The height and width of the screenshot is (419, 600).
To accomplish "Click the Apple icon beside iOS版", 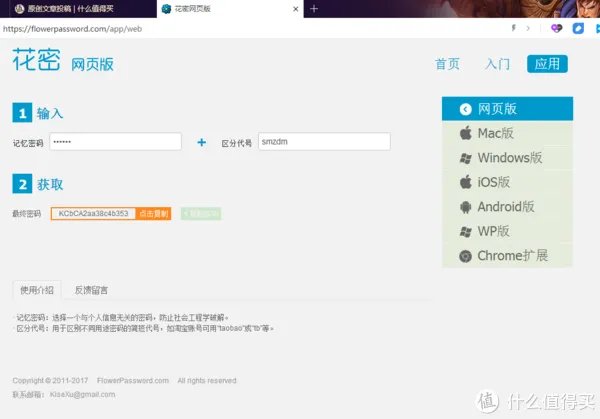I will pyautogui.click(x=465, y=182).
